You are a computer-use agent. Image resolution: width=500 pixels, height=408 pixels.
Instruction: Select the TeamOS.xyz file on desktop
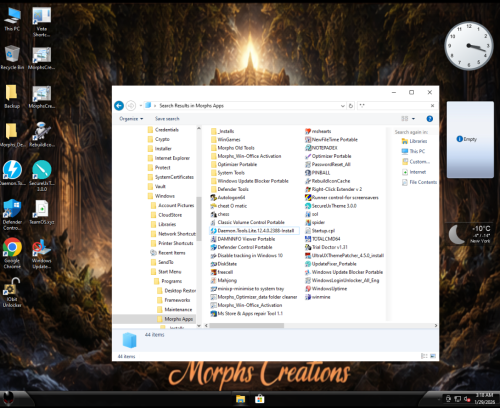42,212
